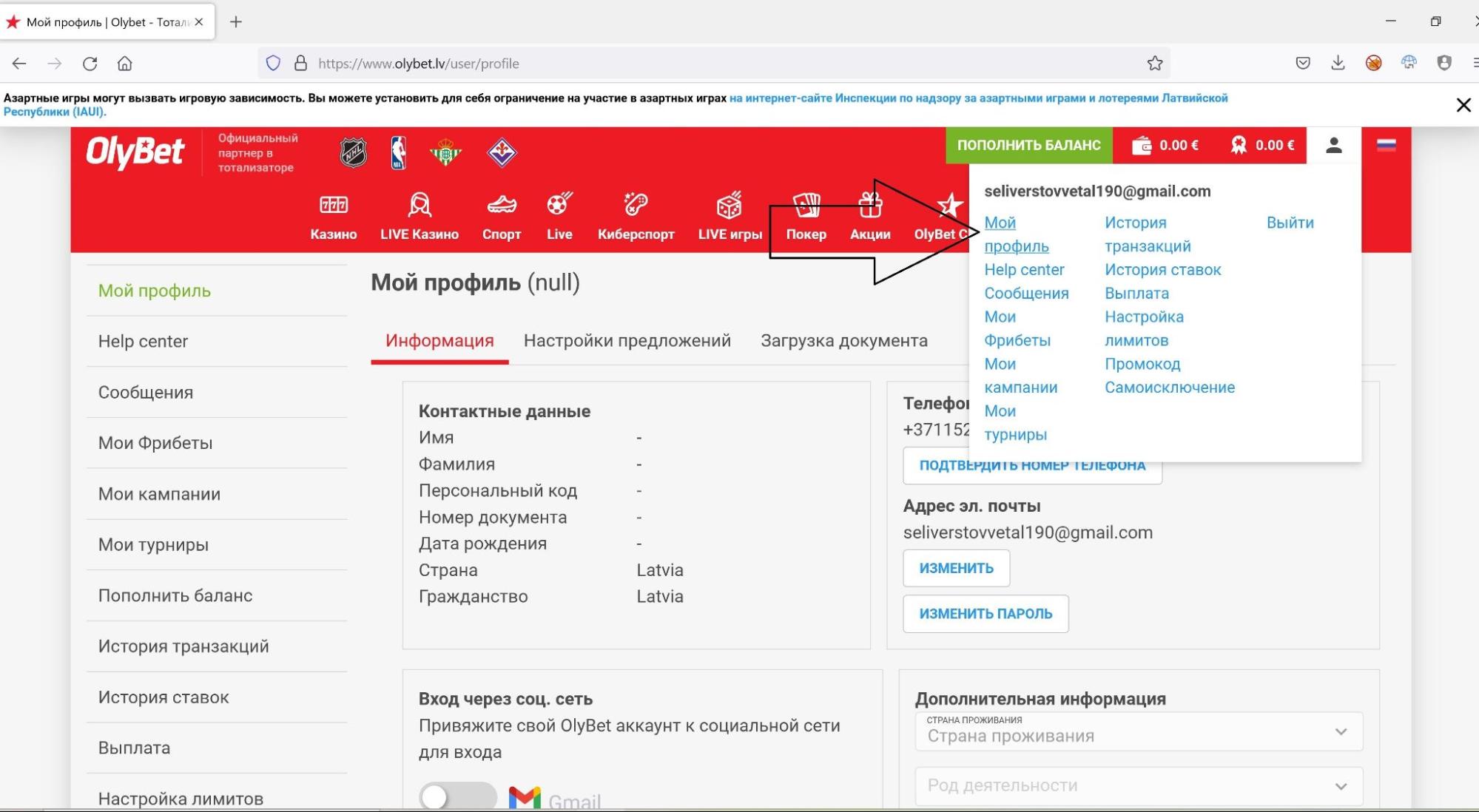Open Мои Фрибеты in sidebar
Viewport: 1479px width, 812px height.
[x=217, y=443]
